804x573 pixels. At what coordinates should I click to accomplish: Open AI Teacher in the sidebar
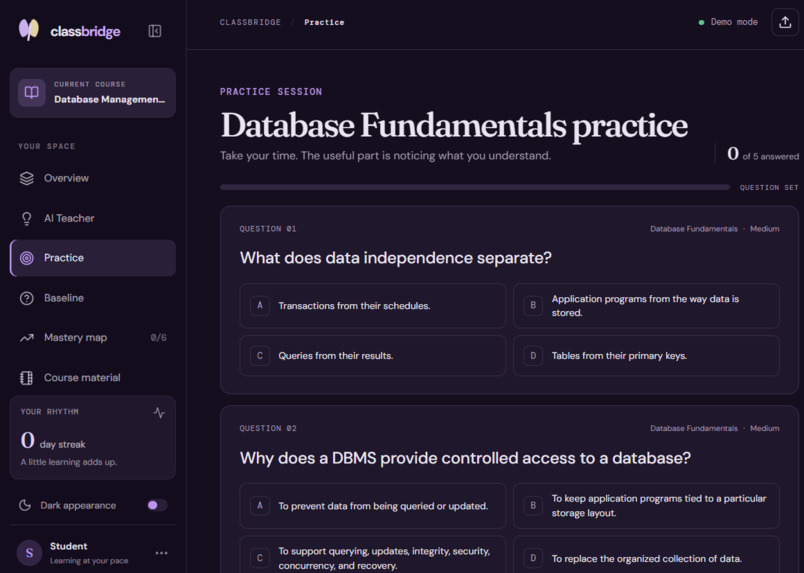pyautogui.click(x=93, y=219)
